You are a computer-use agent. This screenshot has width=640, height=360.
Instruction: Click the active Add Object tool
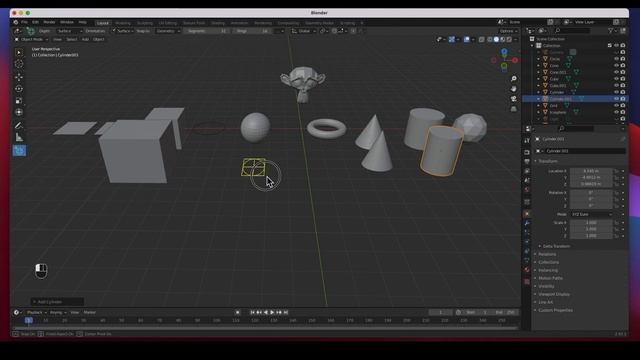(x=19, y=151)
